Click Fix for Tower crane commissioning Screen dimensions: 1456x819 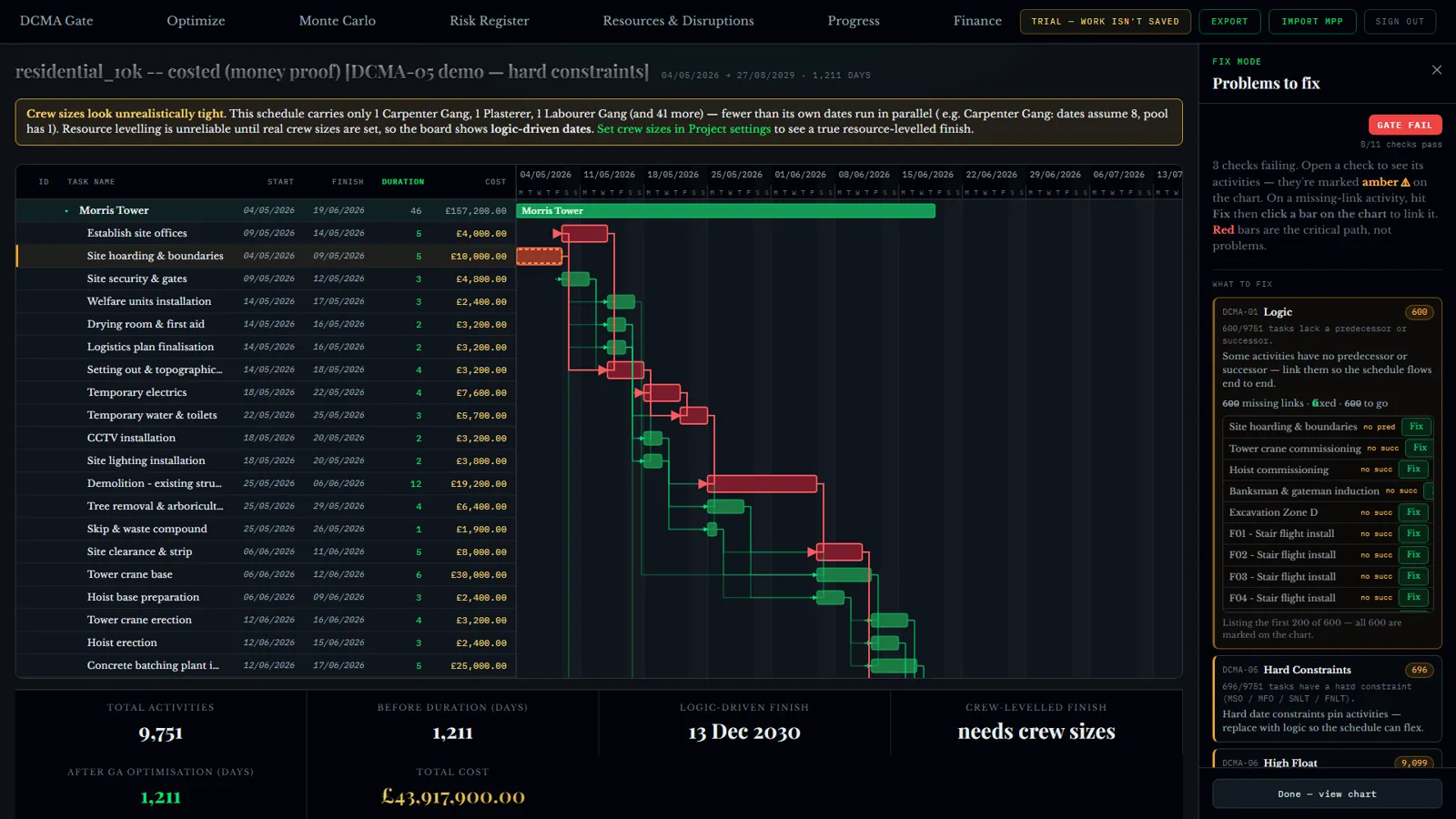pyautogui.click(x=1420, y=448)
